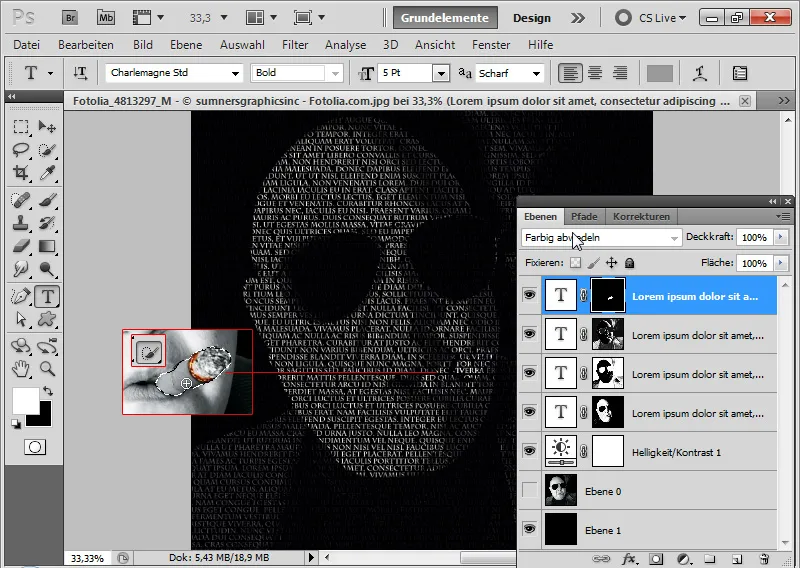Switch to the Pfade tab

pyautogui.click(x=584, y=216)
